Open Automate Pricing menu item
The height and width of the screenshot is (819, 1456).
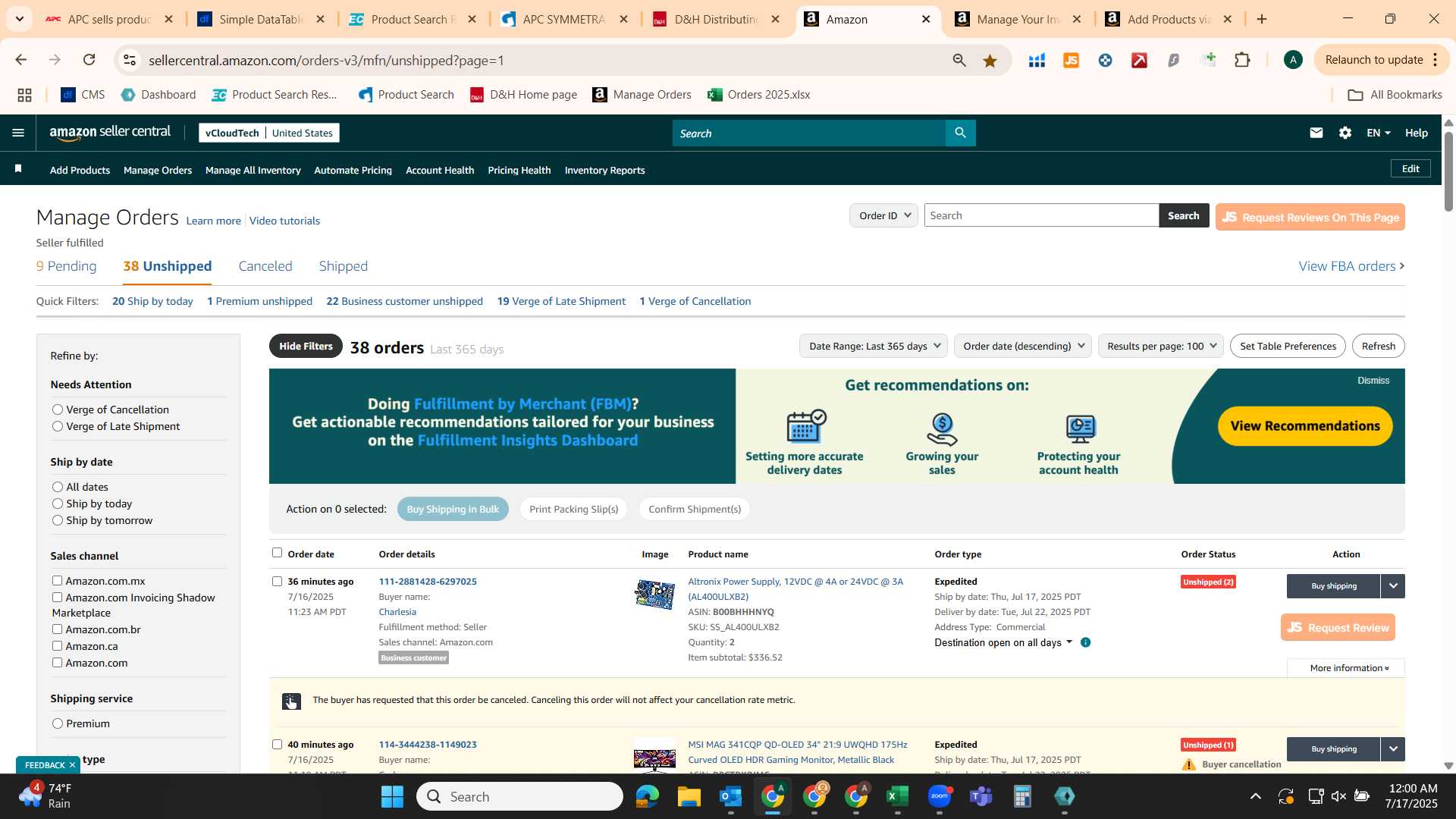[353, 171]
